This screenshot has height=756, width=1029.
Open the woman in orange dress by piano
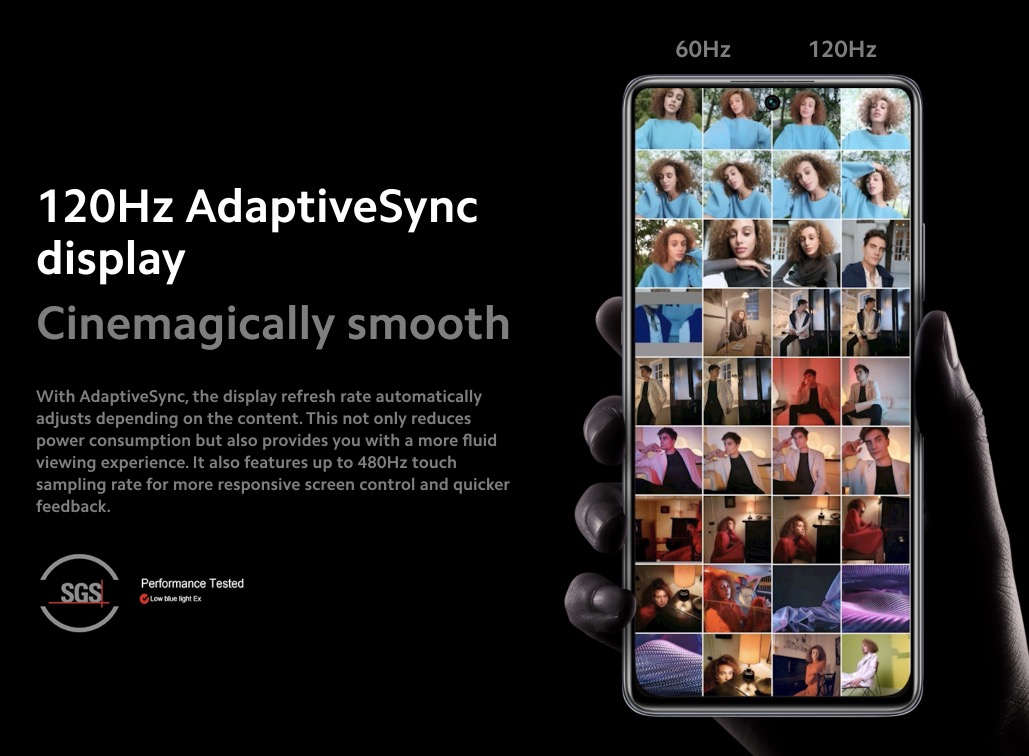806,665
